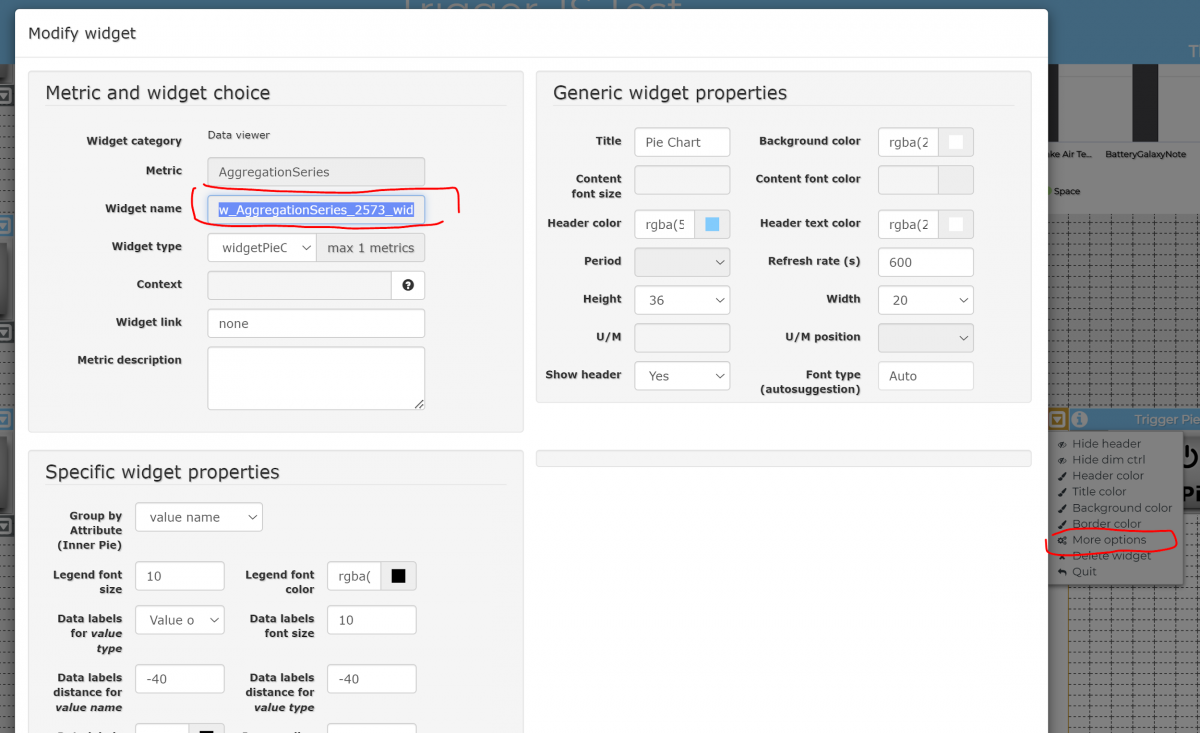Click the gears icon beside More options
Image resolution: width=1200 pixels, height=733 pixels.
point(1062,540)
